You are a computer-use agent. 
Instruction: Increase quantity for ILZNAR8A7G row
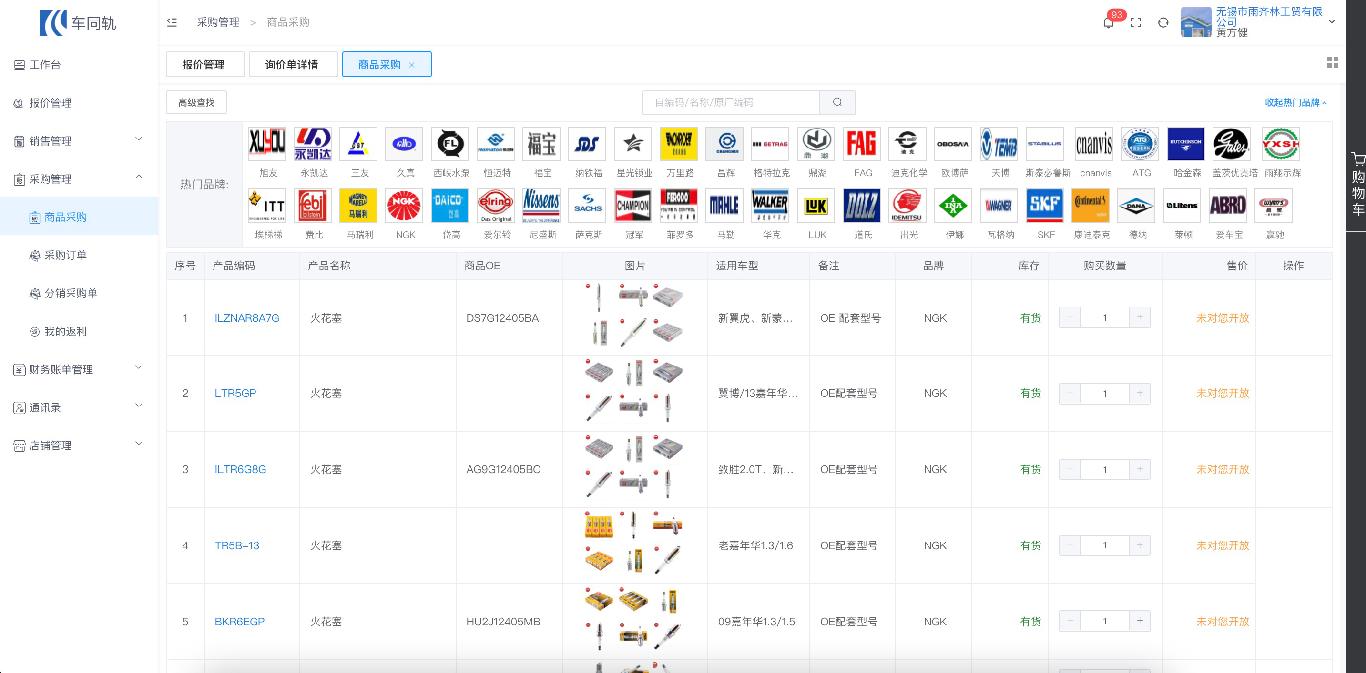click(1139, 317)
